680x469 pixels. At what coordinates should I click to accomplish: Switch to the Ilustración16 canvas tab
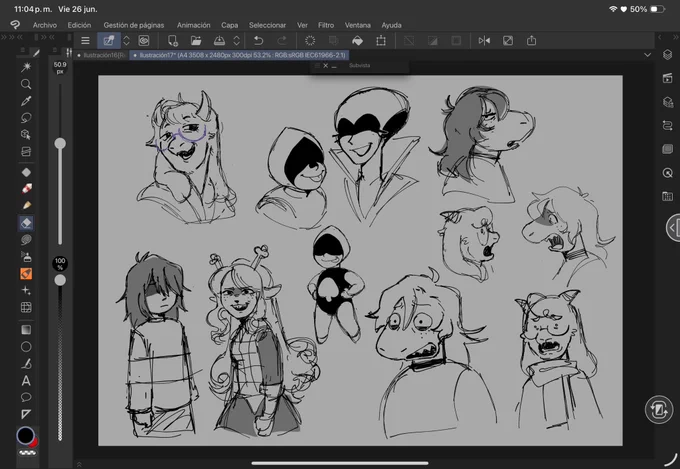tap(102, 55)
